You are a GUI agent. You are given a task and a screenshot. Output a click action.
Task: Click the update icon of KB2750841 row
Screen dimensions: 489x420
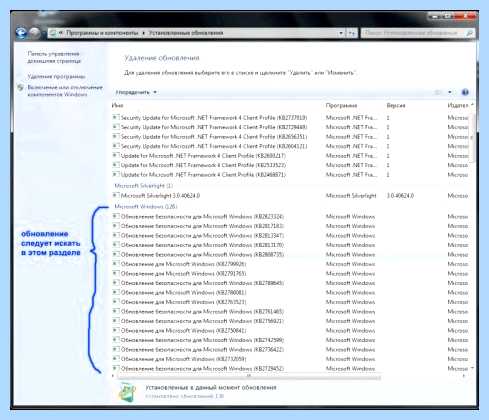[115, 330]
